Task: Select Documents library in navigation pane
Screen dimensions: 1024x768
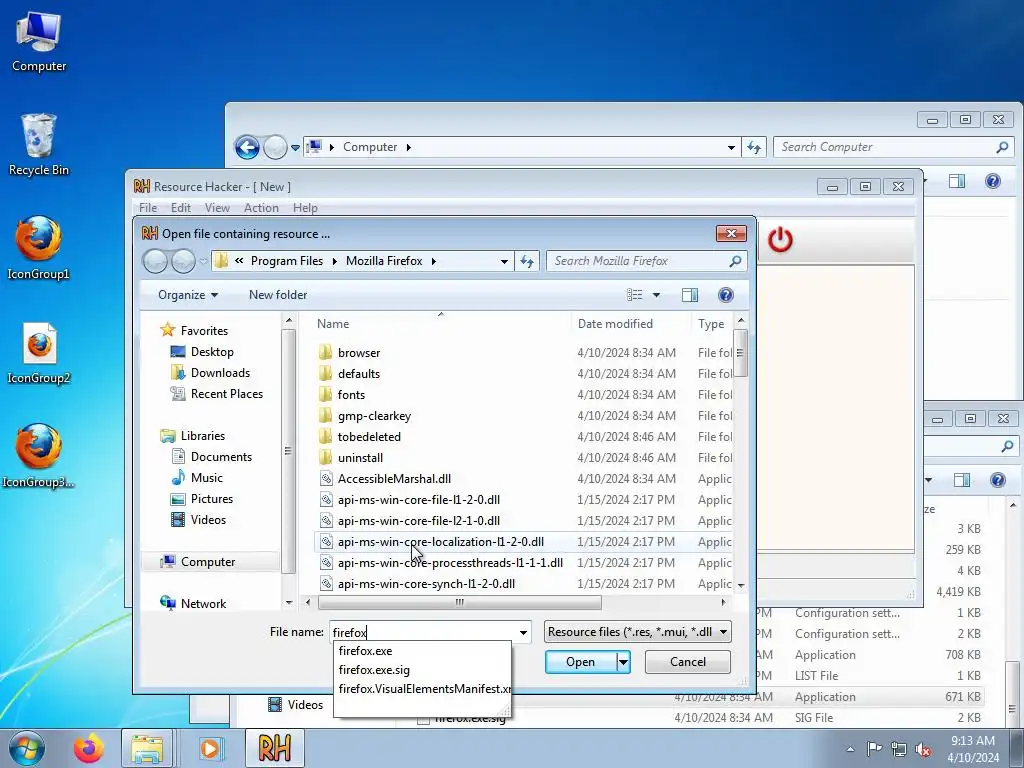Action: [x=221, y=457]
